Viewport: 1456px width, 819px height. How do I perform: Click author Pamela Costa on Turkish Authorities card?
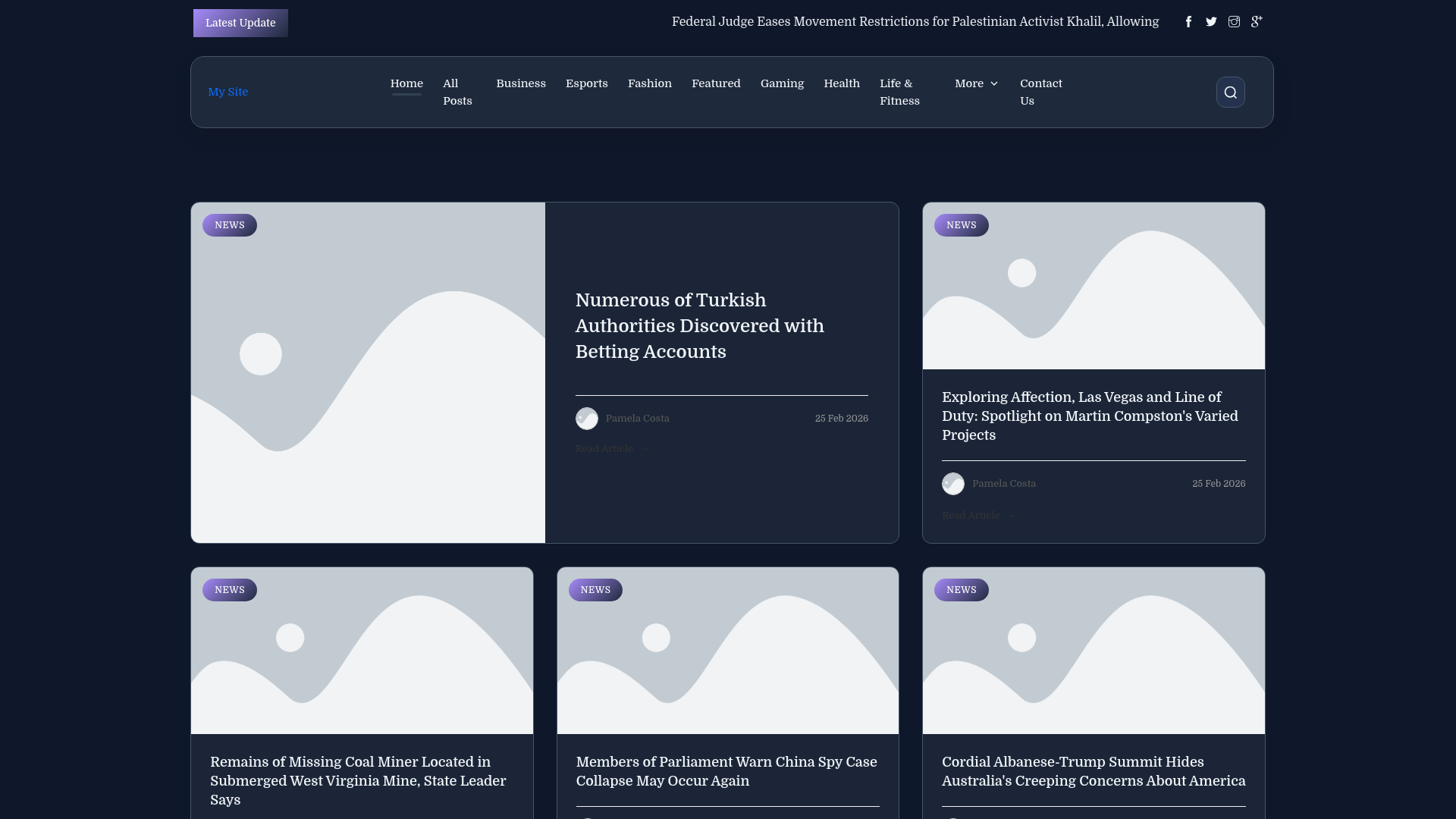[637, 419]
